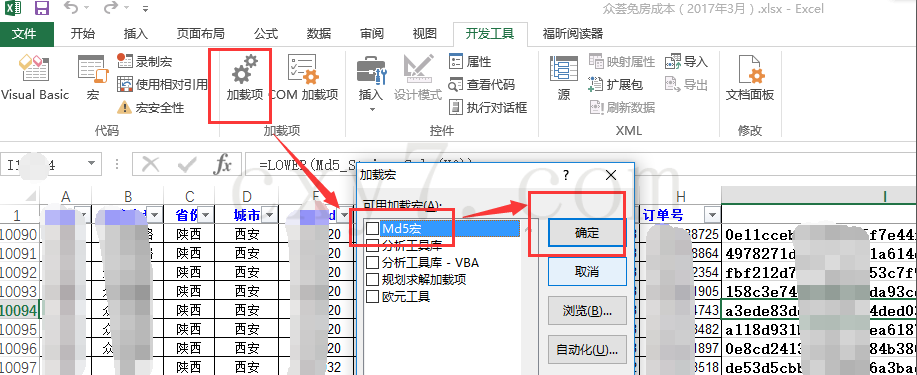Check the 分析工具库 checkbox
917x375 pixels.
tap(372, 245)
